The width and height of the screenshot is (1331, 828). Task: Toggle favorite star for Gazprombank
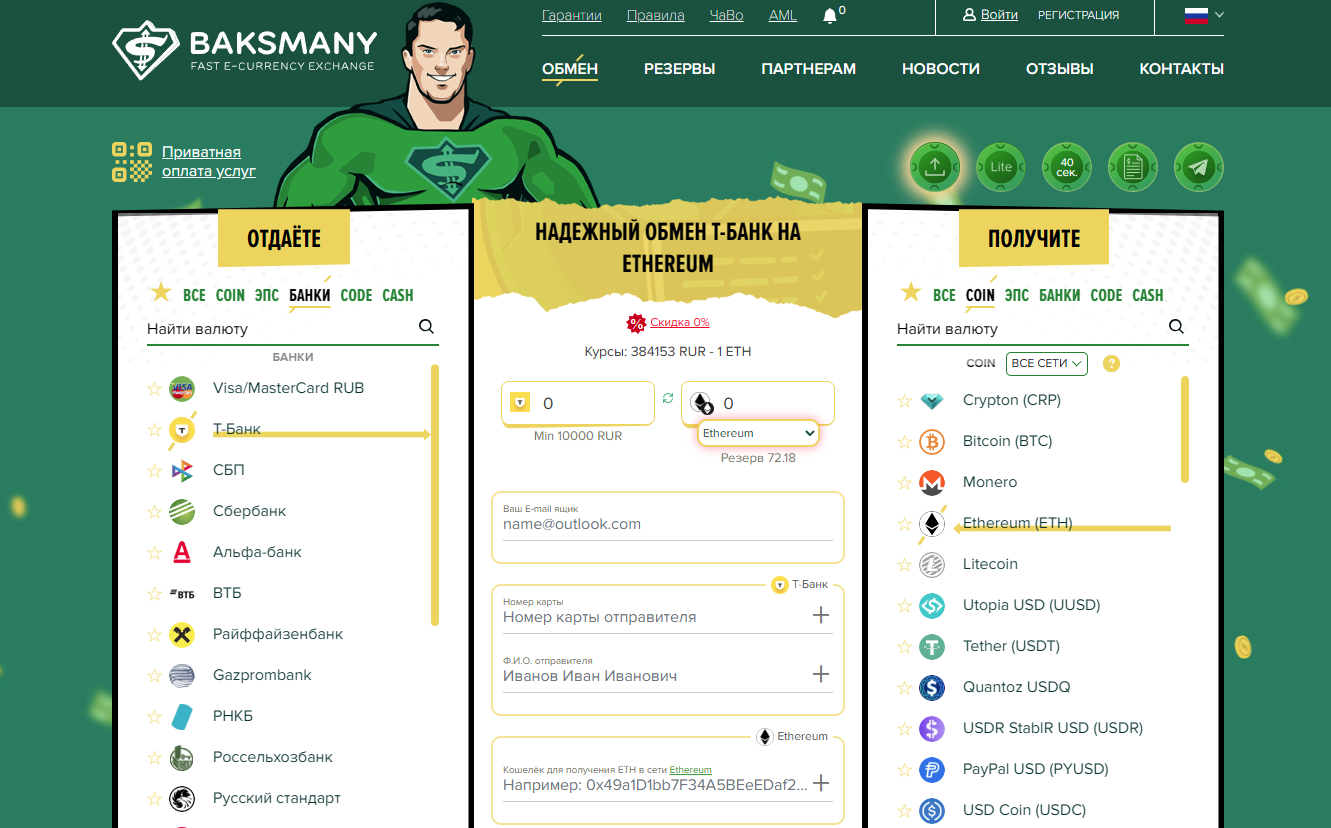pyautogui.click(x=154, y=675)
